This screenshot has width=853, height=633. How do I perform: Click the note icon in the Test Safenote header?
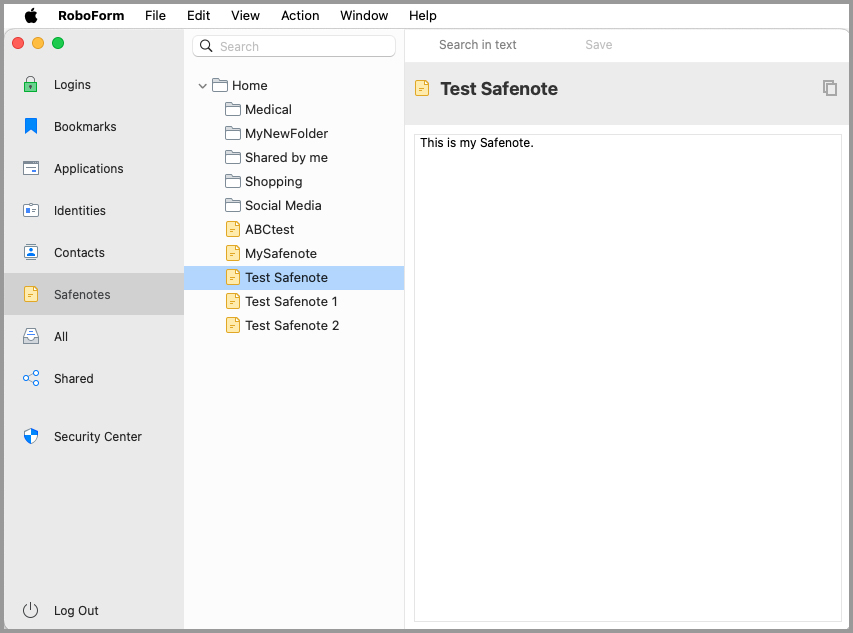coord(422,88)
